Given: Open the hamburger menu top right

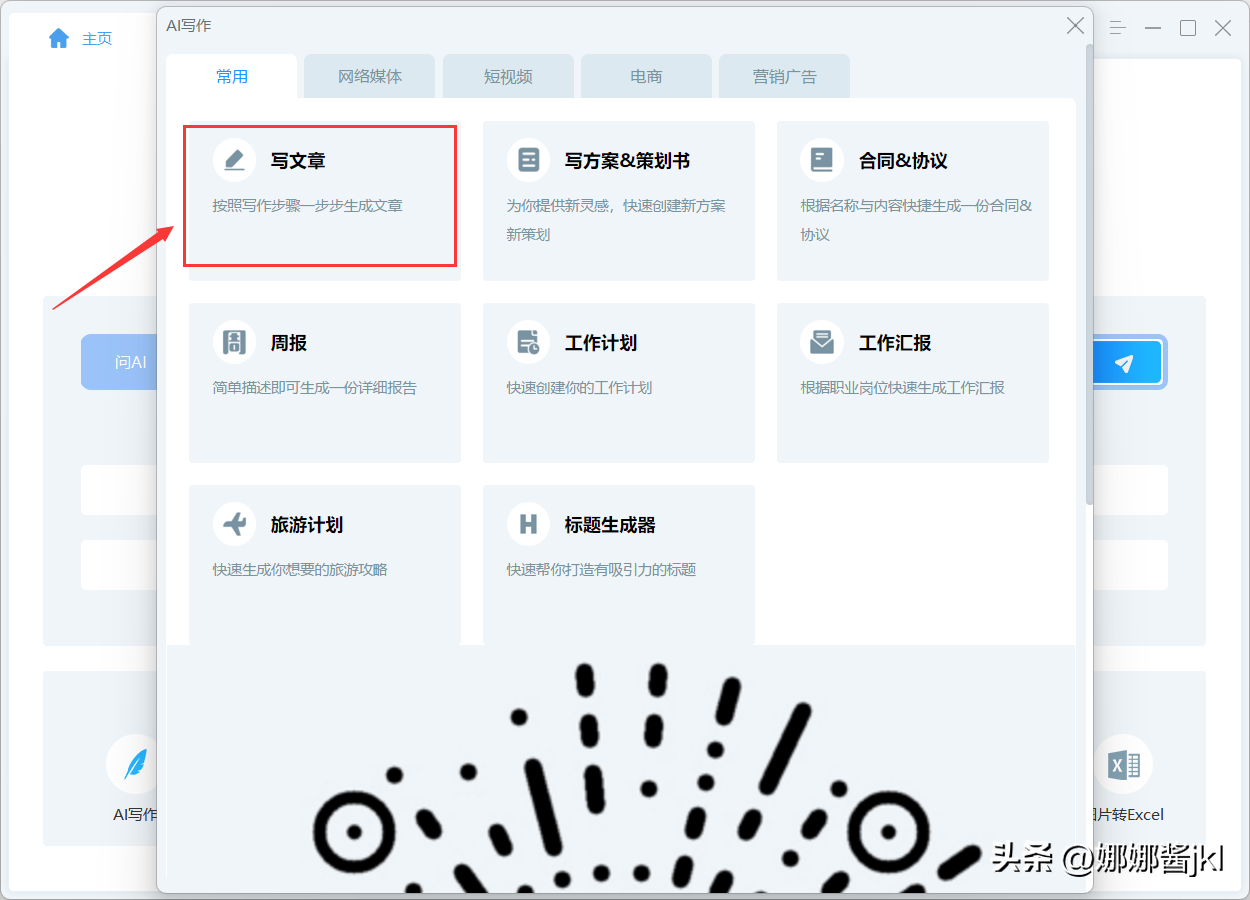Looking at the screenshot, I should coord(1118,29).
